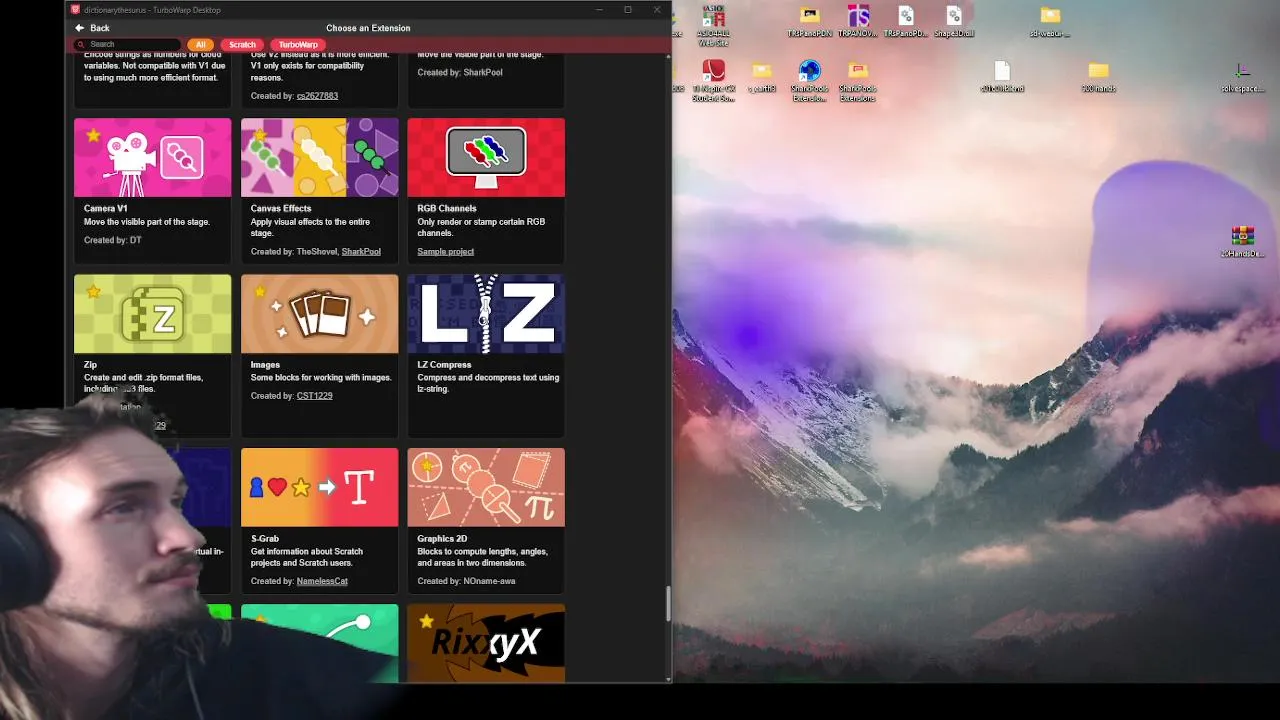Select the S-Grab extension thumbnail
Viewport: 1280px width, 720px height.
coord(319,487)
